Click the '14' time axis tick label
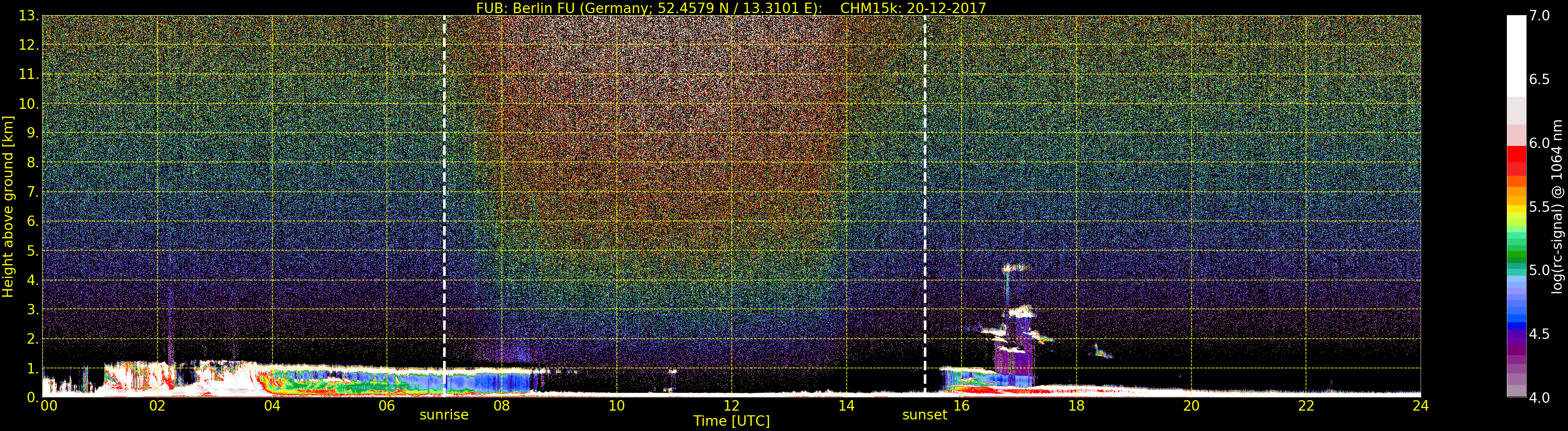This screenshot has width=1568, height=431. 846,406
